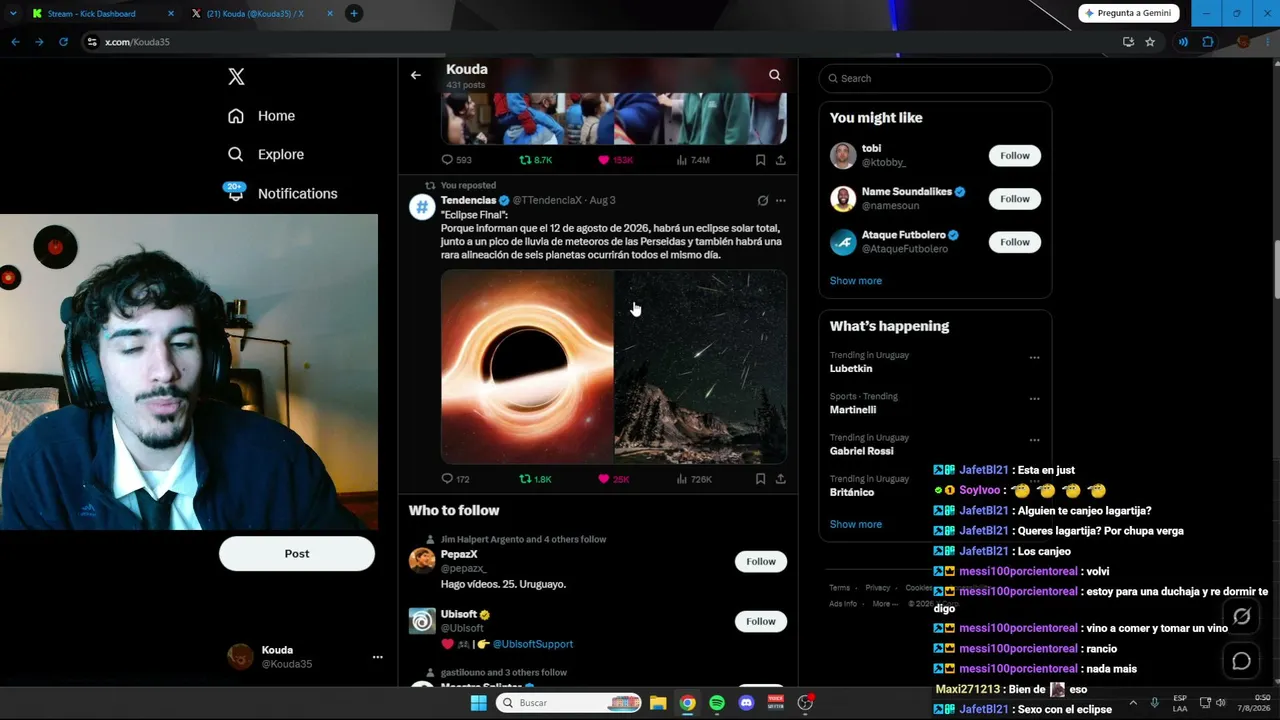Open ESP LAA language selector
The image size is (1280, 720).
click(x=1180, y=703)
